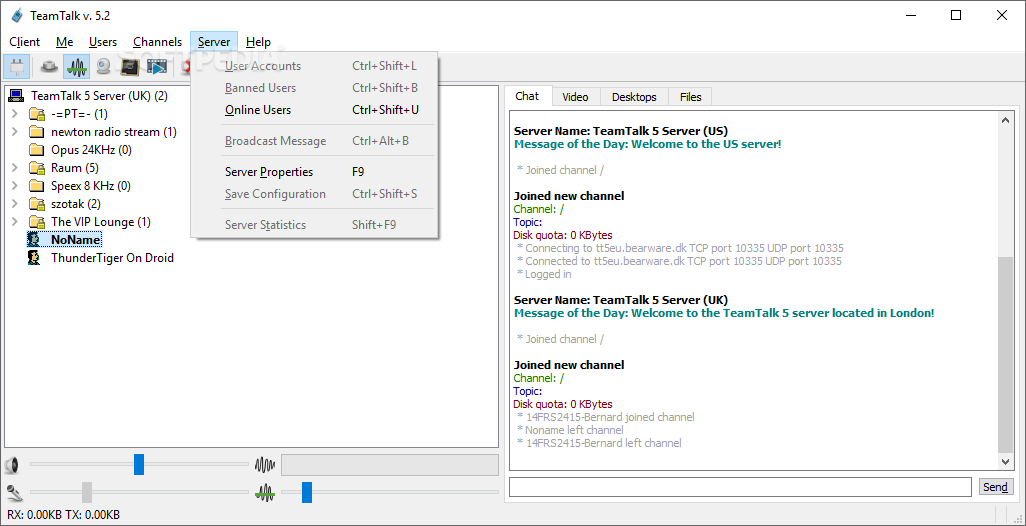Click the grey microphone gain slider handle

tap(87, 492)
